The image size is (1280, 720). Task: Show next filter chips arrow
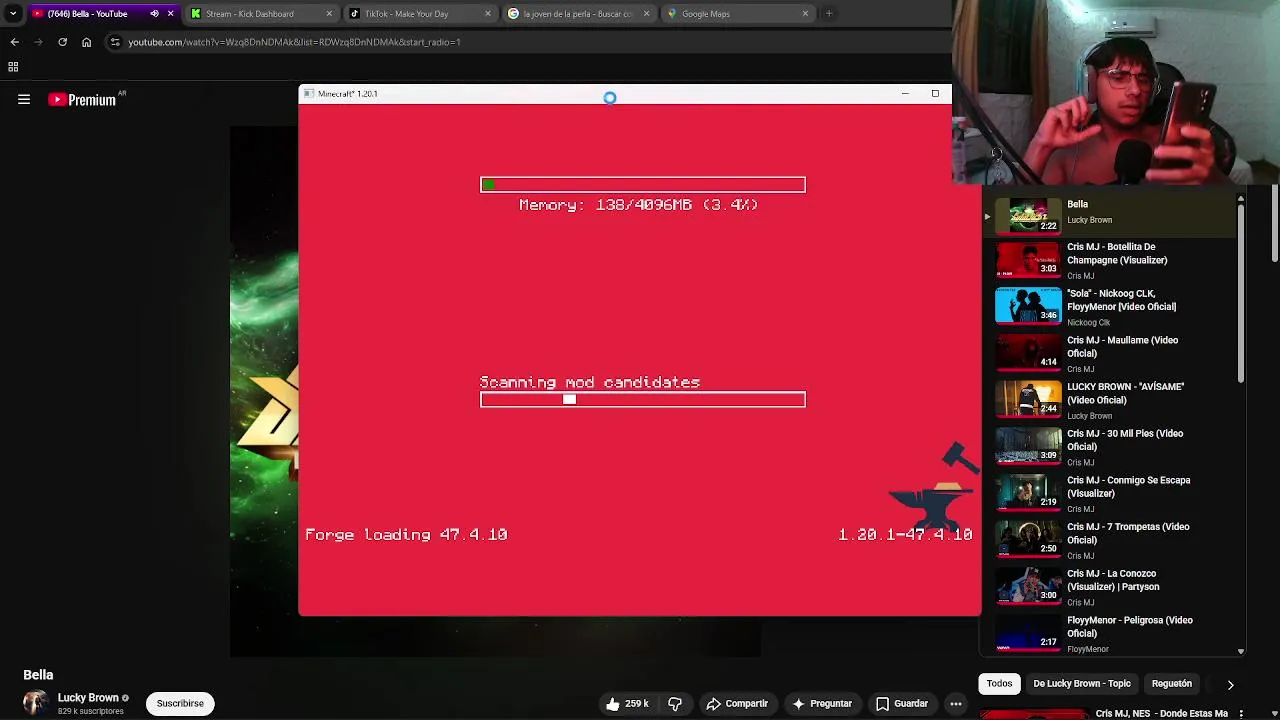(x=1230, y=685)
